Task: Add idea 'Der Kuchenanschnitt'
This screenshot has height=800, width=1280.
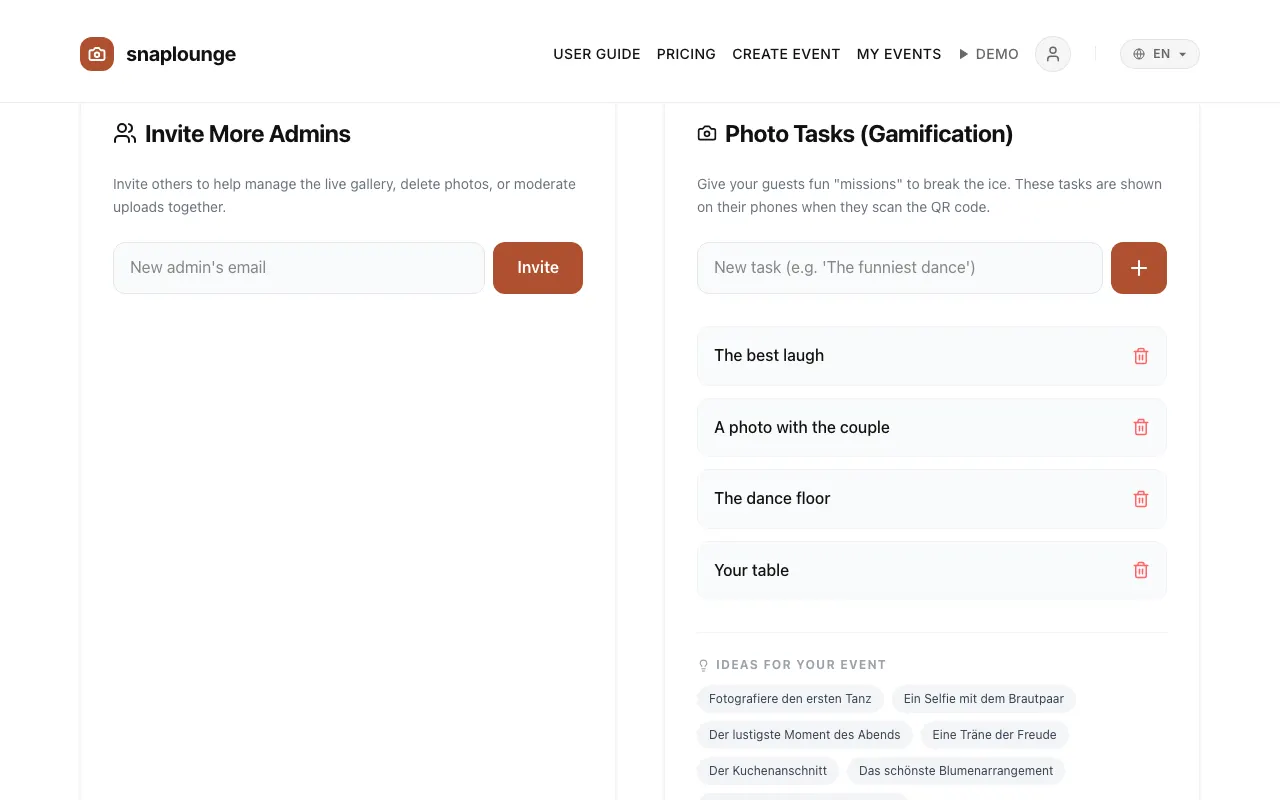Action: click(x=768, y=771)
